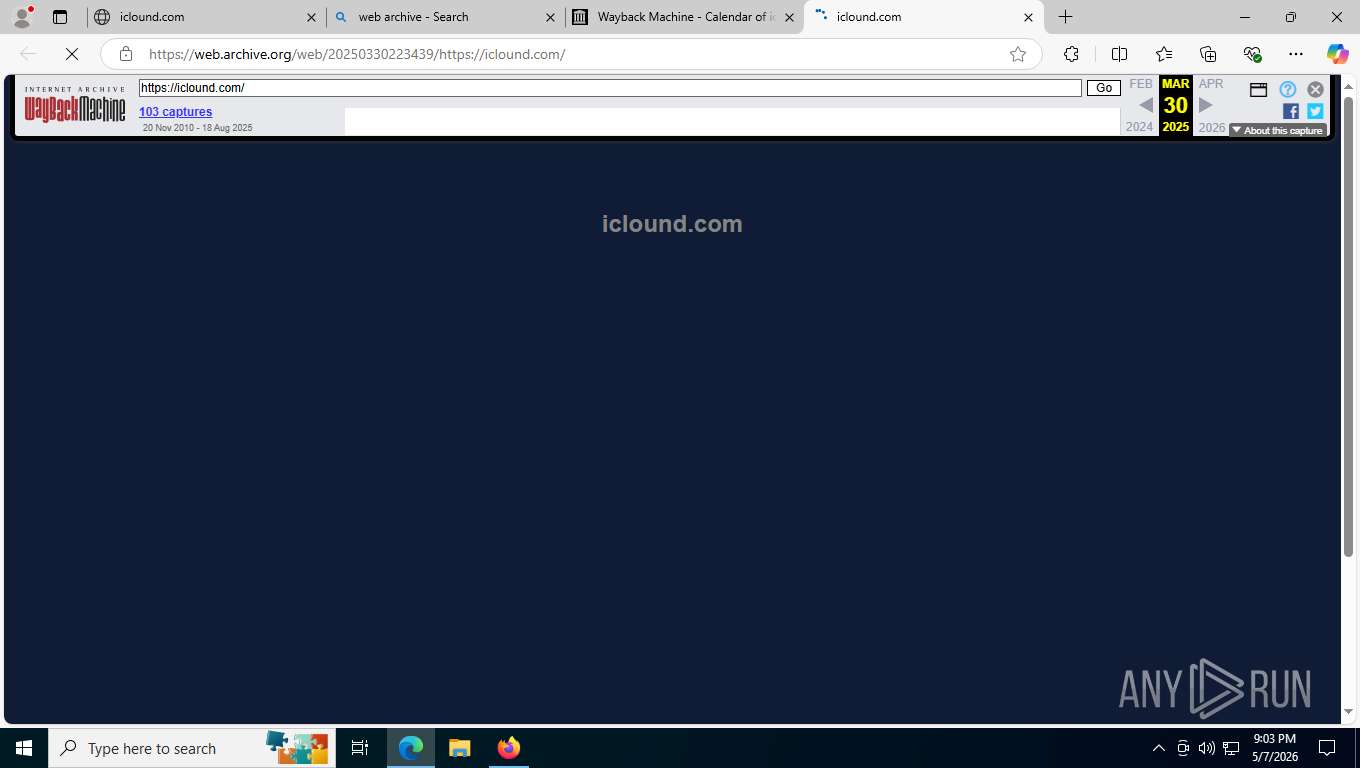The width and height of the screenshot is (1360, 768).
Task: Open Firefox taskbar icon
Action: [509, 748]
